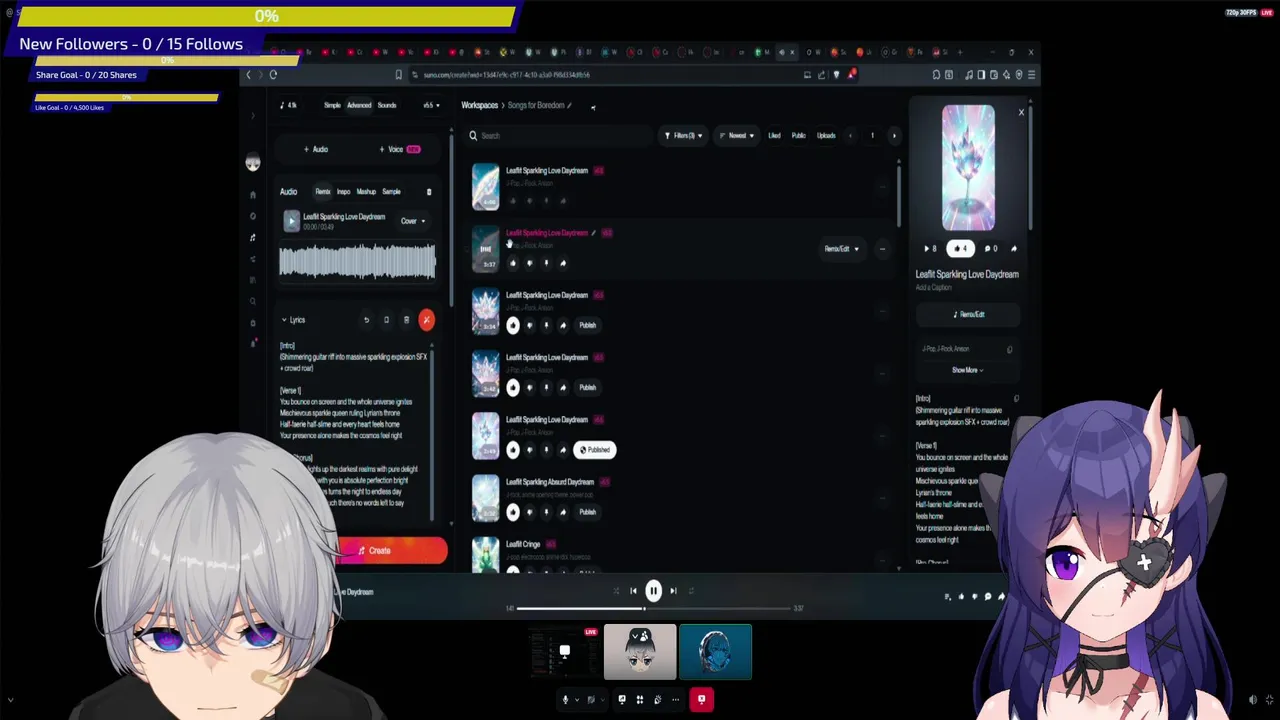Reload the browser page
The image size is (1280, 720).
[273, 75]
